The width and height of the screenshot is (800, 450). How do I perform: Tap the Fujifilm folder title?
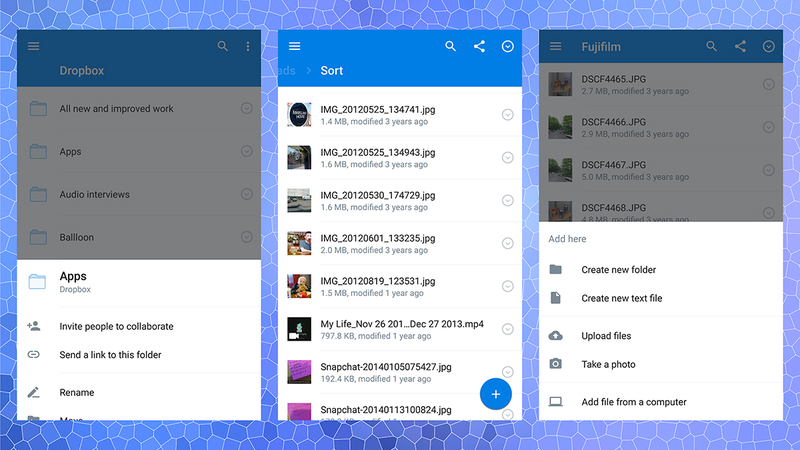[x=601, y=47]
